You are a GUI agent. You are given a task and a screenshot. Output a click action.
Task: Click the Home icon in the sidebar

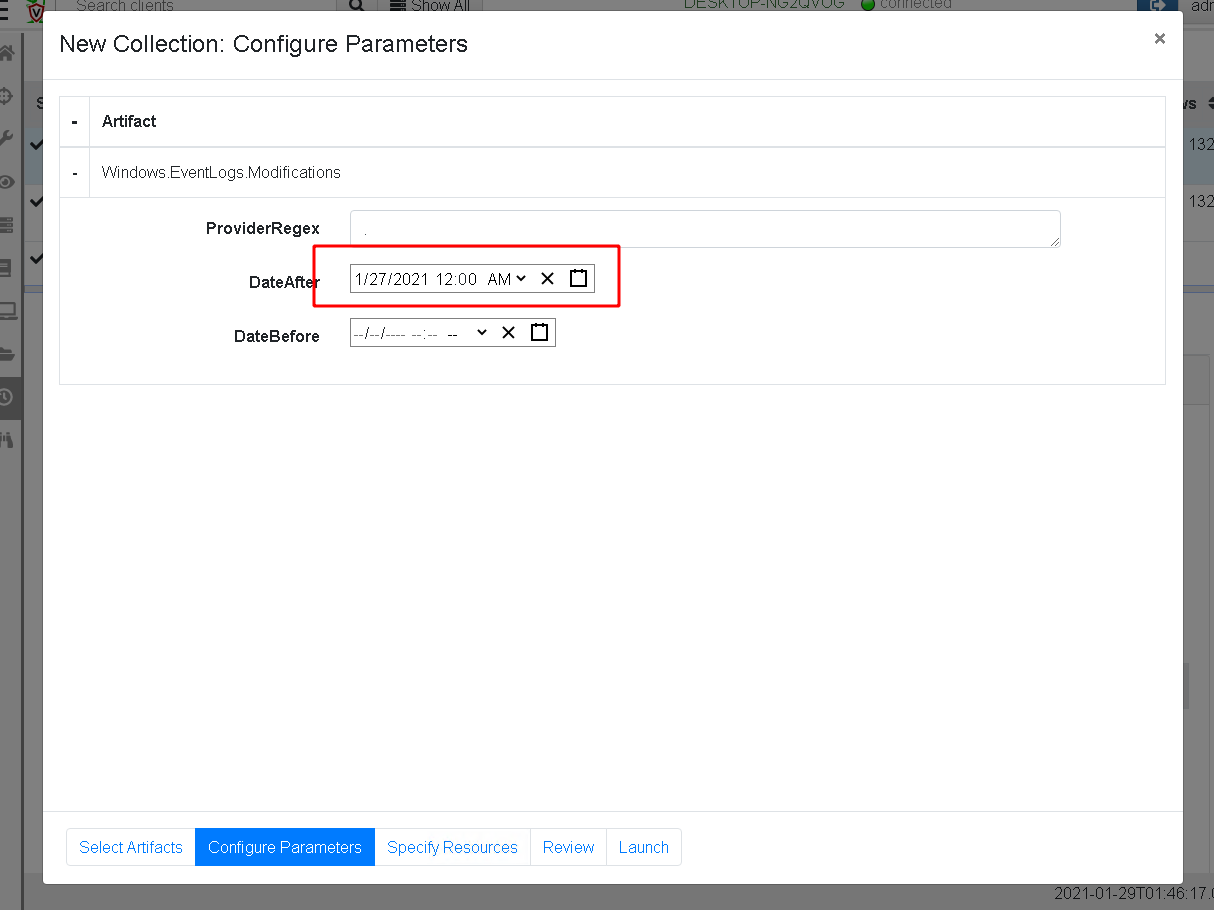pos(7,53)
